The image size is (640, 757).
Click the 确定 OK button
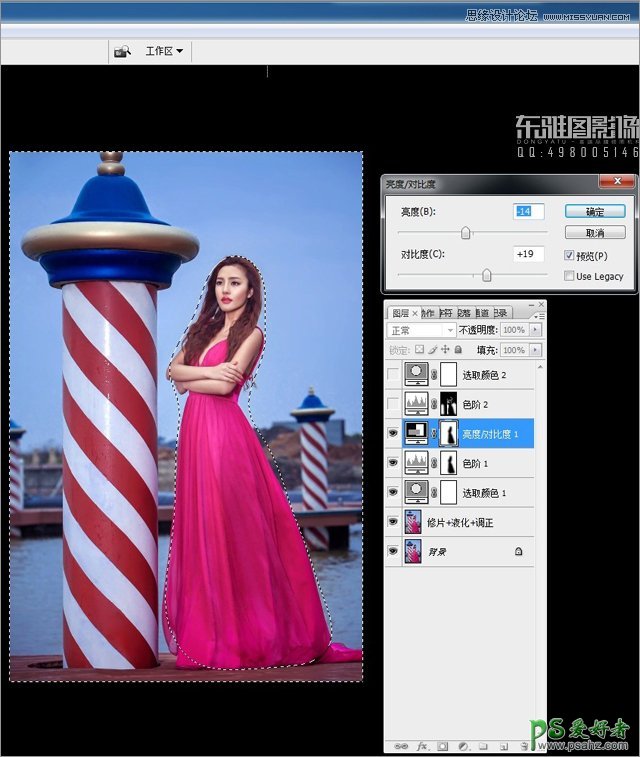[594, 212]
